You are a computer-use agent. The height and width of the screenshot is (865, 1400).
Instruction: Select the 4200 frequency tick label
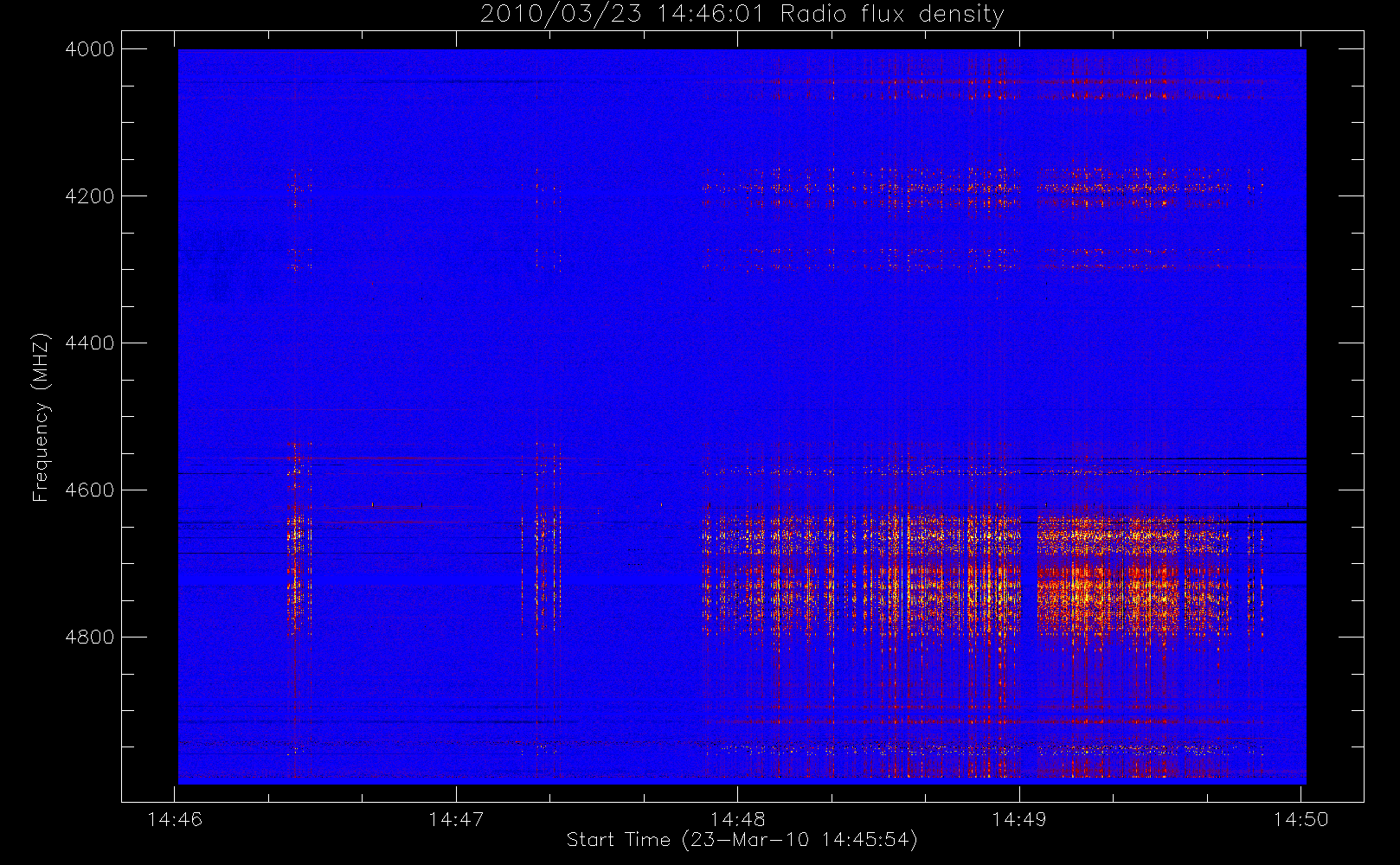90,196
